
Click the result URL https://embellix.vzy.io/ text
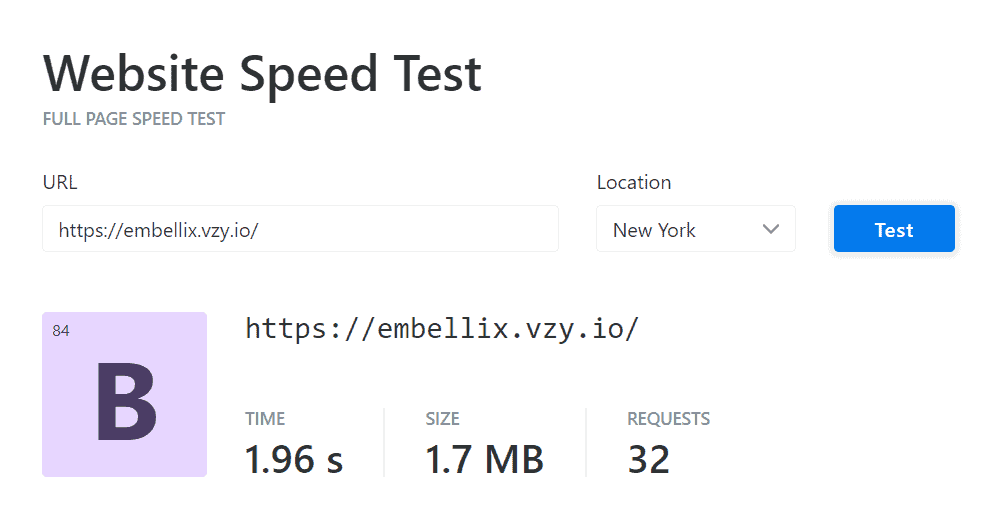[x=442, y=329]
